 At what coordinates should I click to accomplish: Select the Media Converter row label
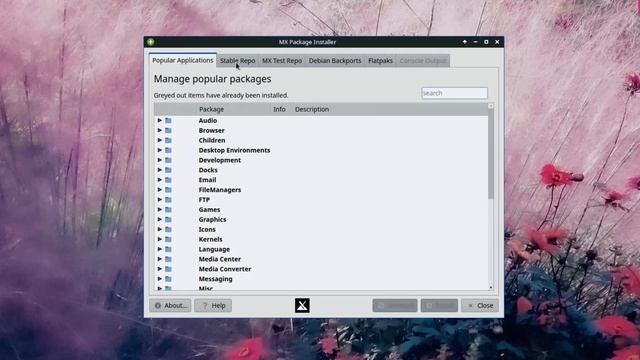pyautogui.click(x=225, y=269)
